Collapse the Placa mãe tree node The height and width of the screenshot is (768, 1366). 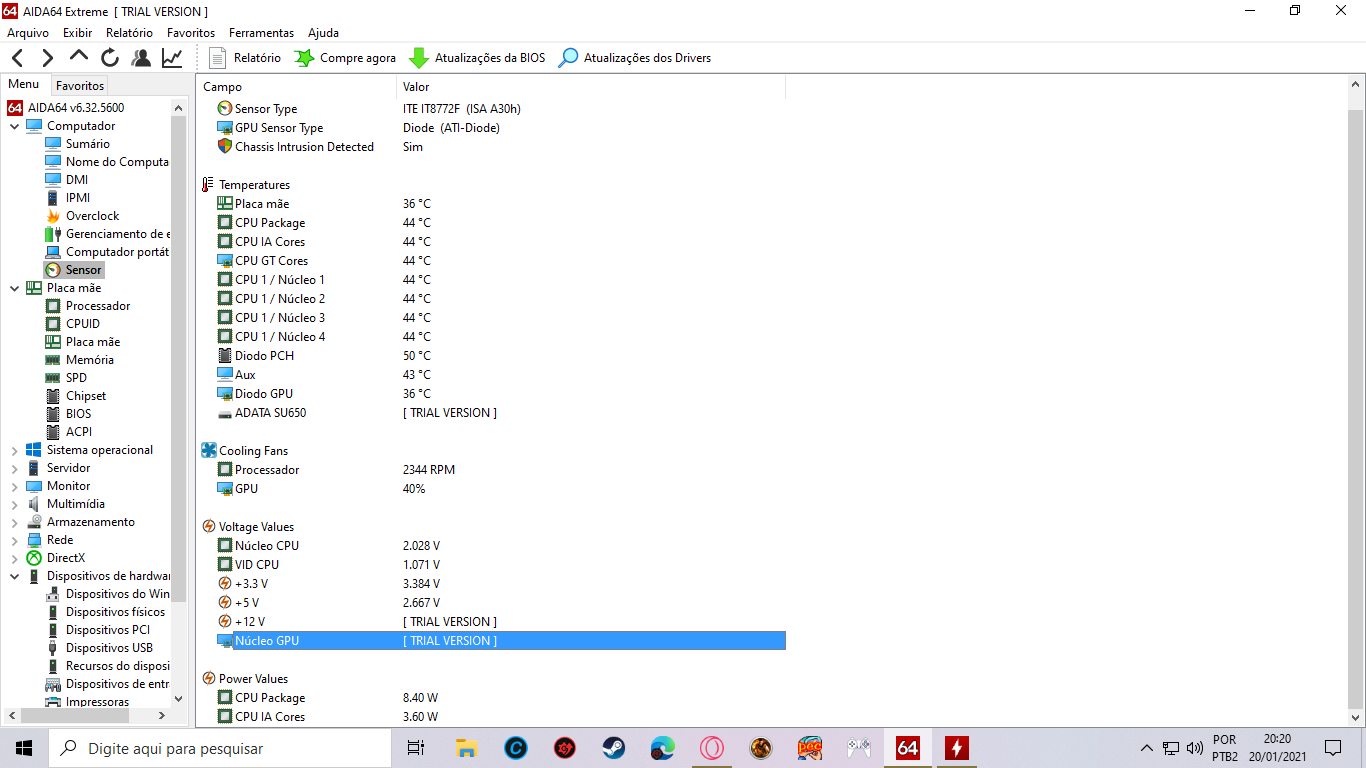click(x=14, y=288)
